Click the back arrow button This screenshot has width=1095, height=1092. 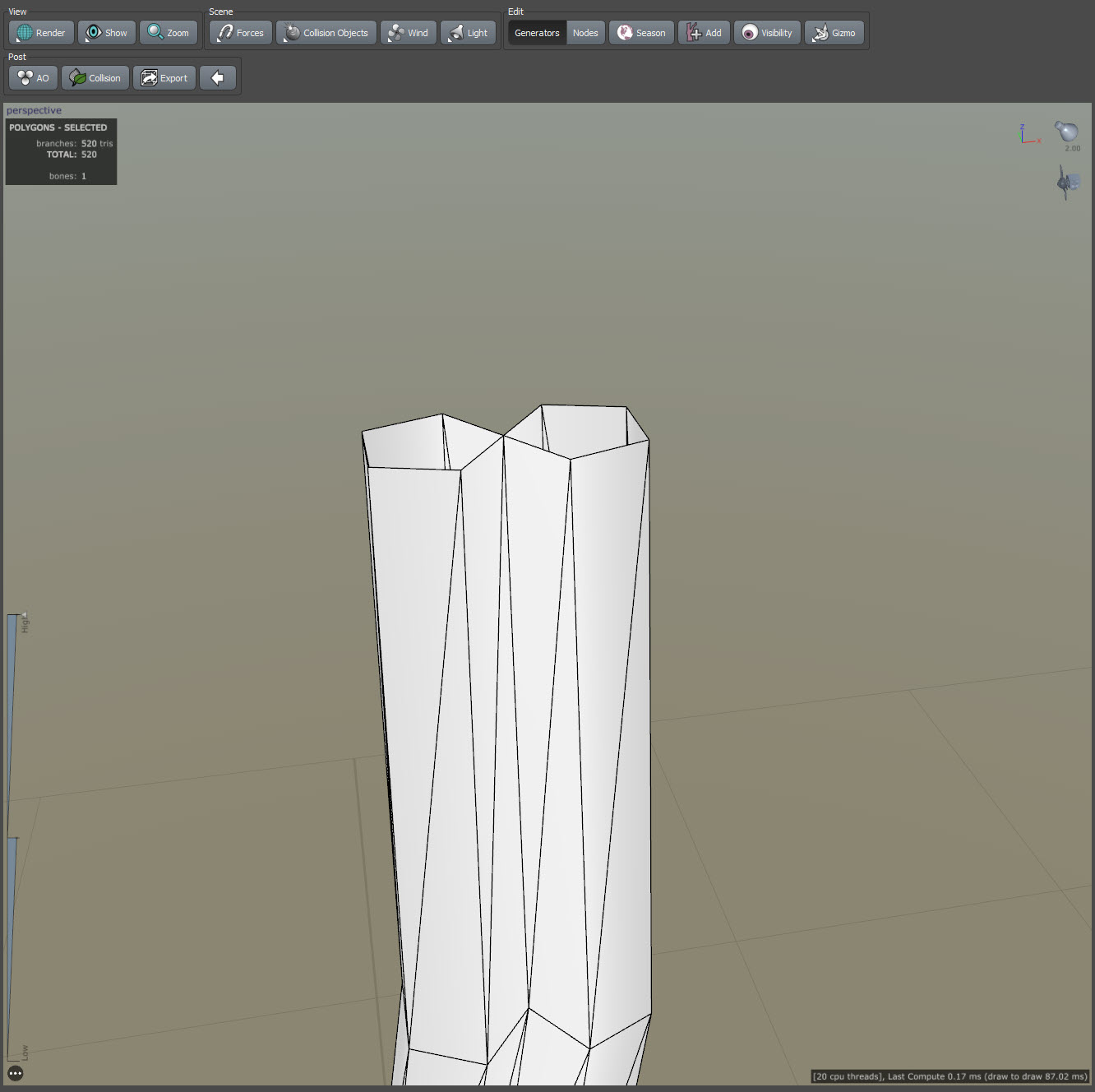[218, 78]
